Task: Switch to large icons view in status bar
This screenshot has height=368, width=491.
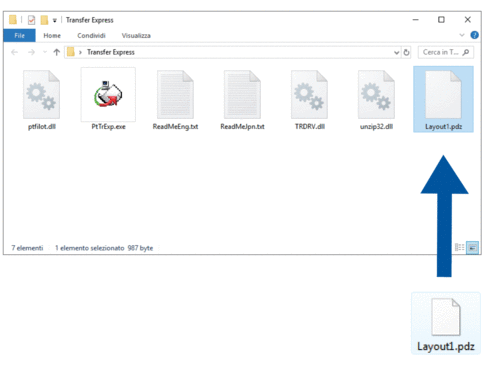Action: pos(472,248)
